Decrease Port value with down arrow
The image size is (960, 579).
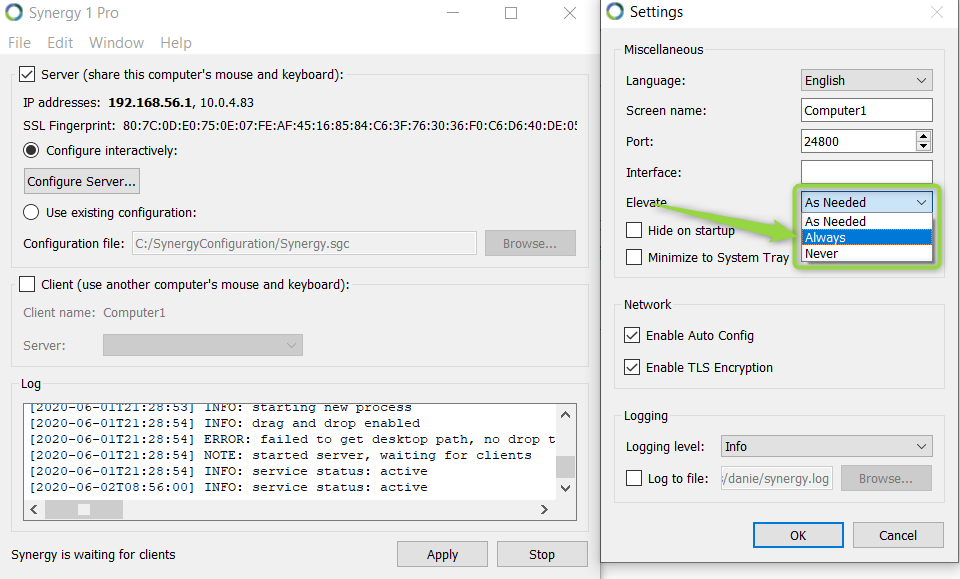(x=923, y=146)
